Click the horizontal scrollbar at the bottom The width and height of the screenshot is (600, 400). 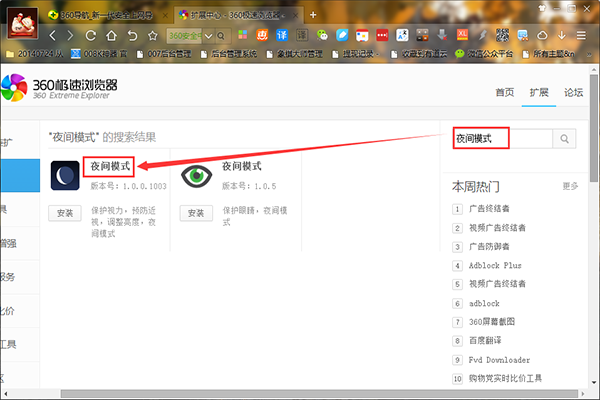tap(319, 394)
